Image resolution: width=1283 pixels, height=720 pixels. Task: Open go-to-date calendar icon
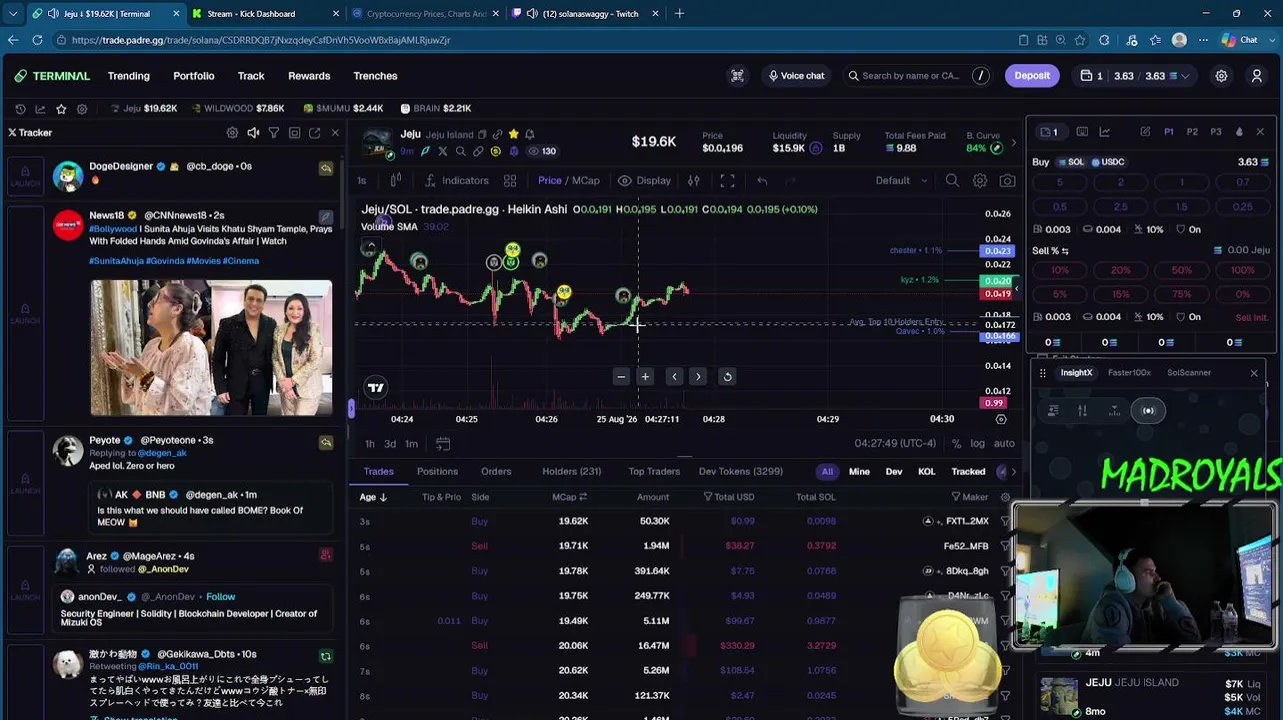[x=443, y=443]
